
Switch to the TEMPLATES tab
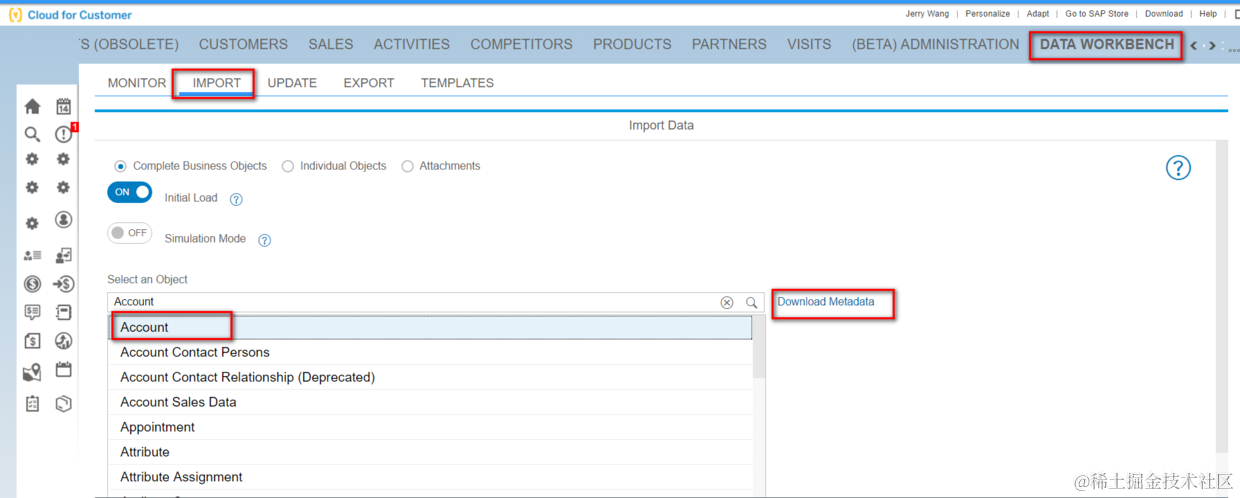pyautogui.click(x=457, y=83)
